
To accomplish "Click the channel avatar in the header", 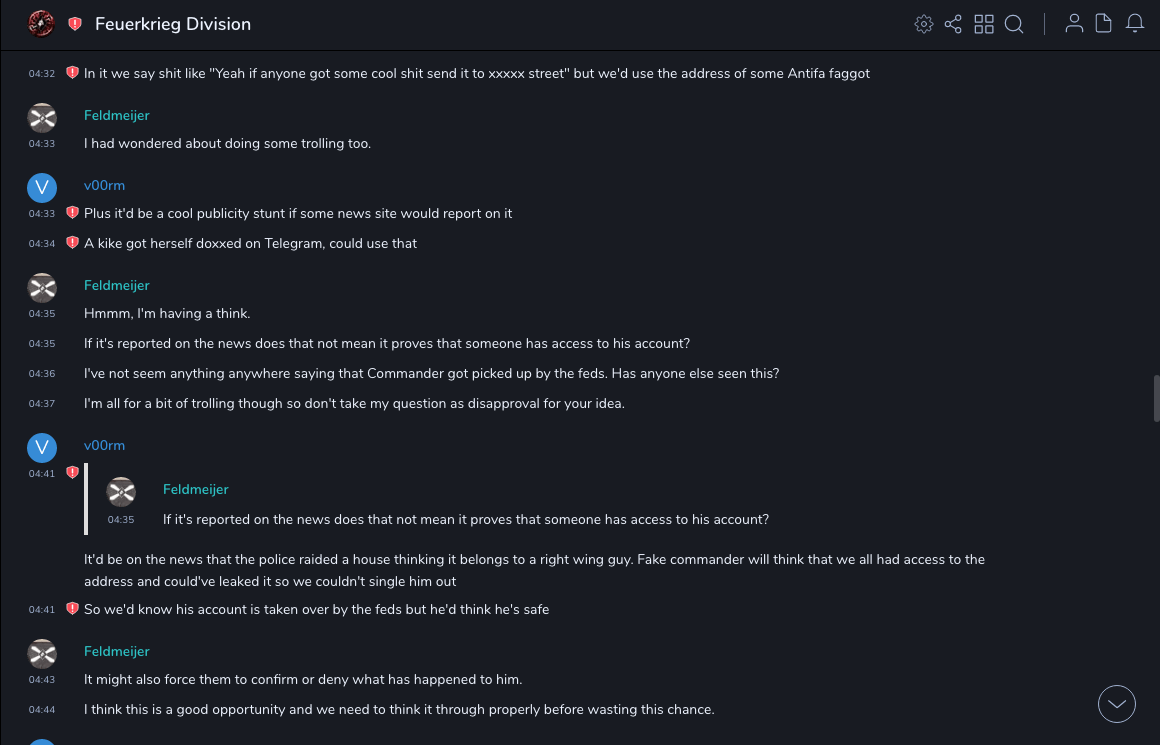I will [x=41, y=24].
